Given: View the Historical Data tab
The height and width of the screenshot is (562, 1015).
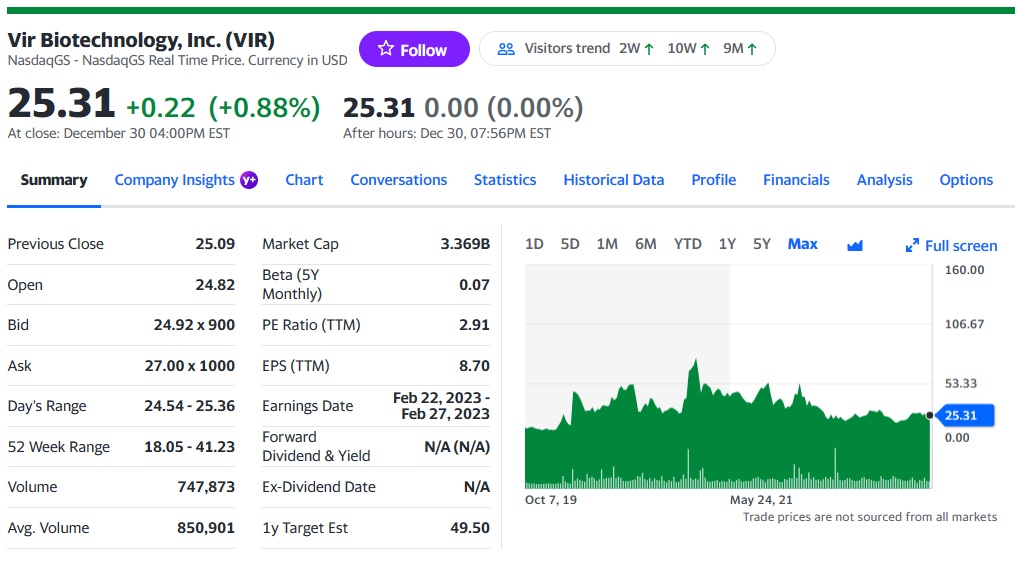Looking at the screenshot, I should click(x=613, y=180).
